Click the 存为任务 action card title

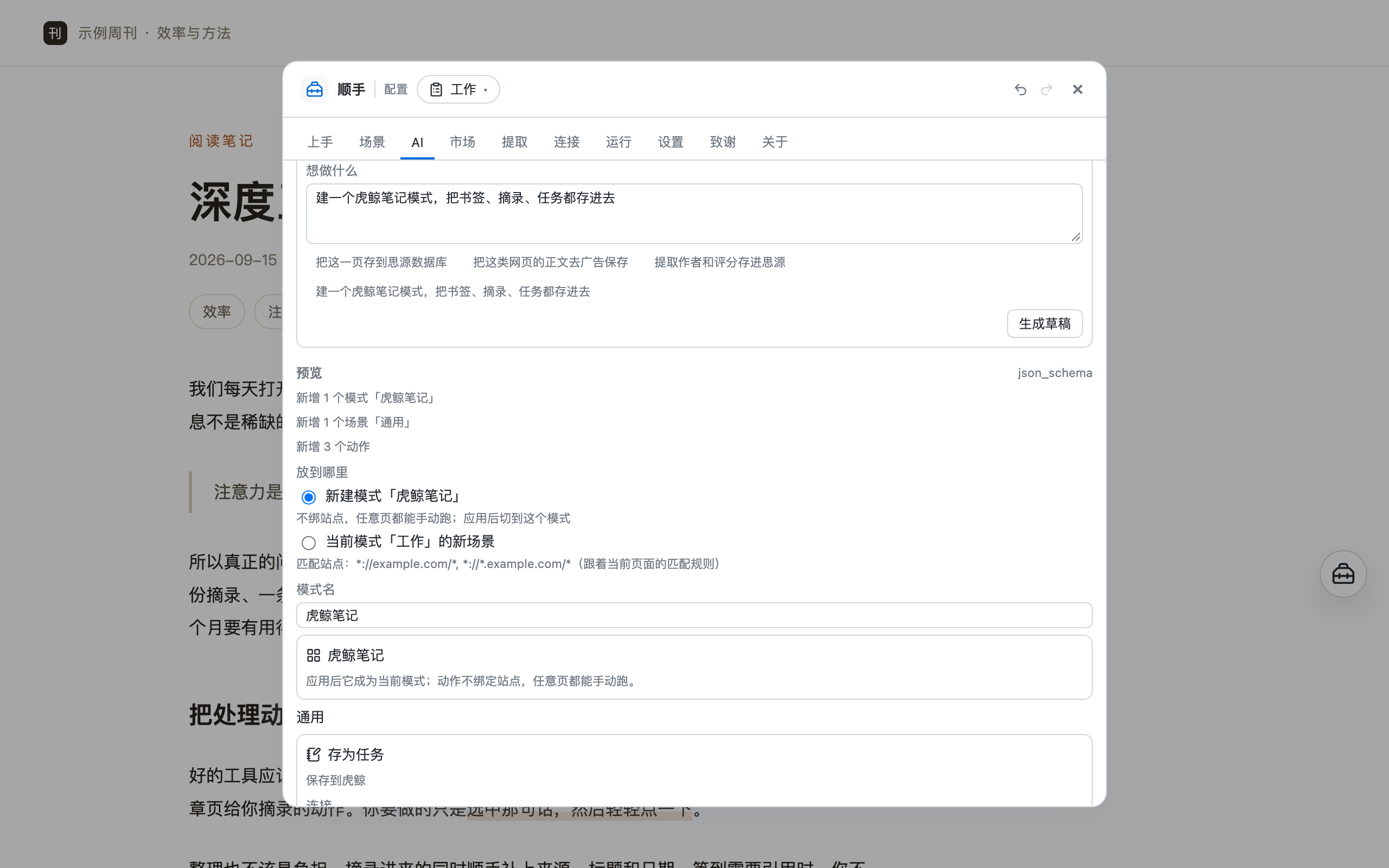355,754
